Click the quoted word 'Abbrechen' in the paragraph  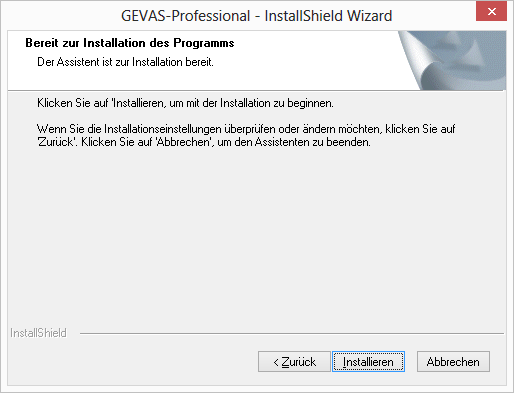point(184,142)
